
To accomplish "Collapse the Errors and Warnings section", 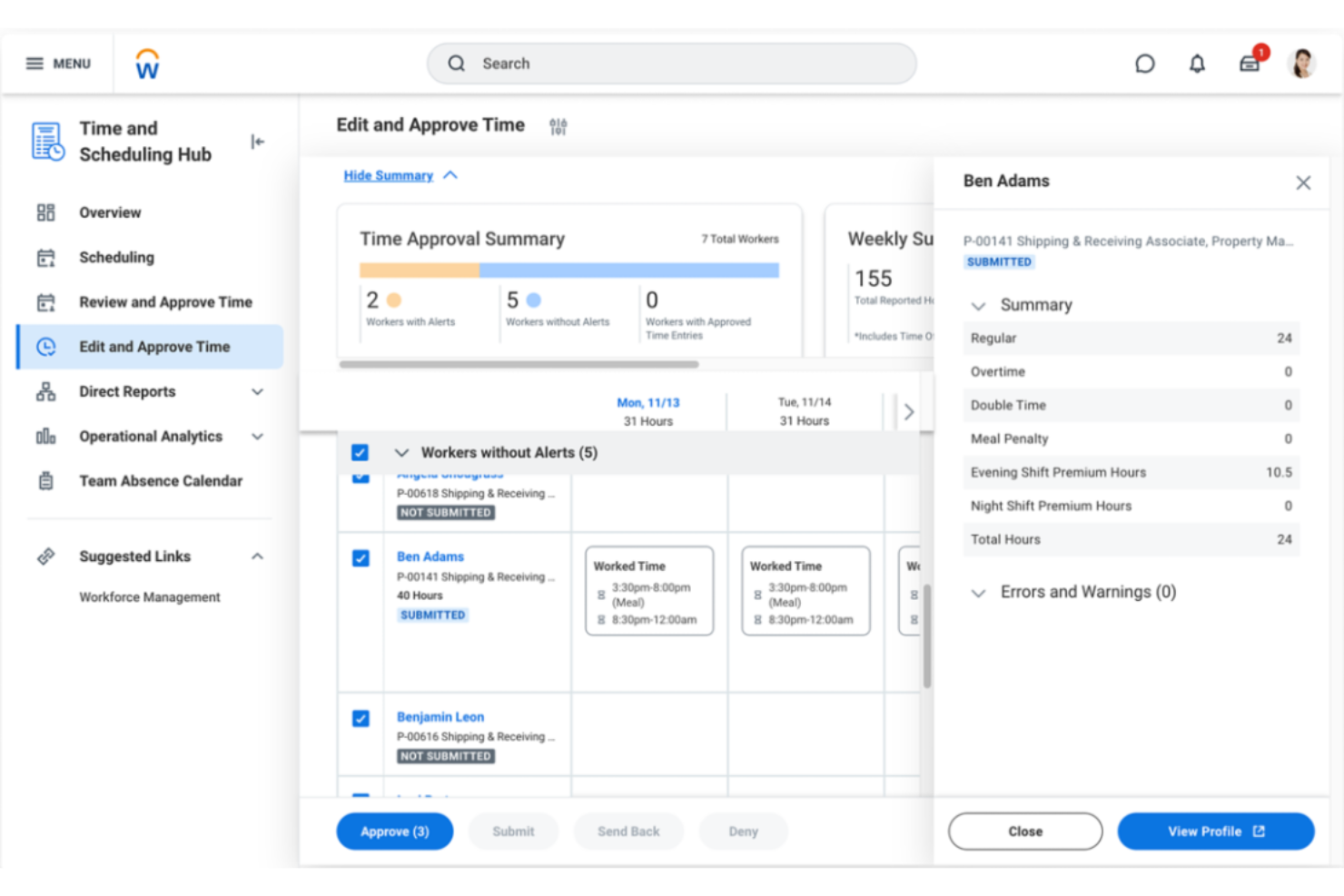I will [978, 593].
